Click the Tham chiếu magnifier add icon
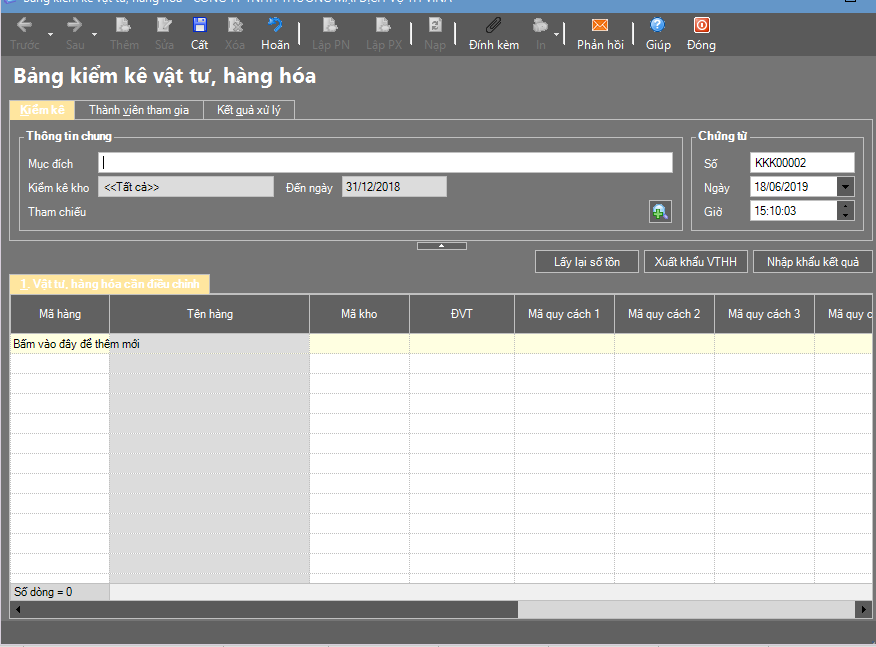 pyautogui.click(x=660, y=212)
